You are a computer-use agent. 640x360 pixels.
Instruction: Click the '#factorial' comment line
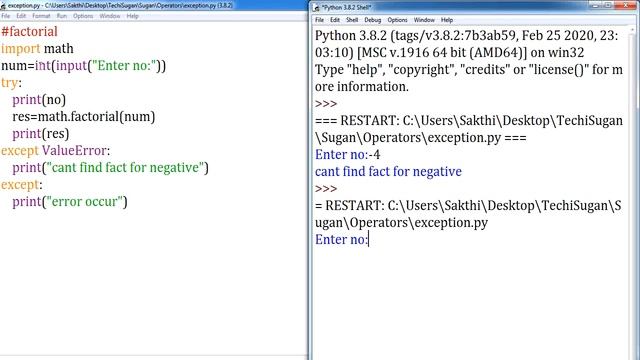click(x=29, y=32)
